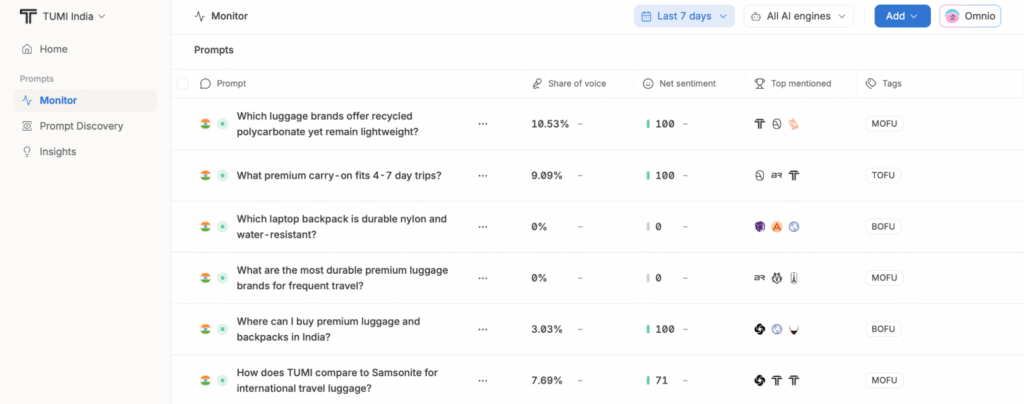The image size is (1024, 404).
Task: Toggle the select-all prompts checkbox
Action: (183, 84)
